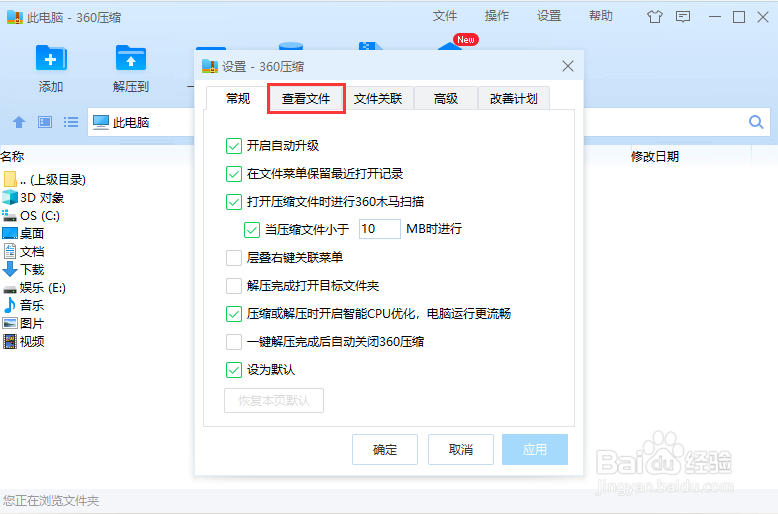The height and width of the screenshot is (514, 778).
Task: Select the 3D 对象 folder
Action: click(x=34, y=197)
